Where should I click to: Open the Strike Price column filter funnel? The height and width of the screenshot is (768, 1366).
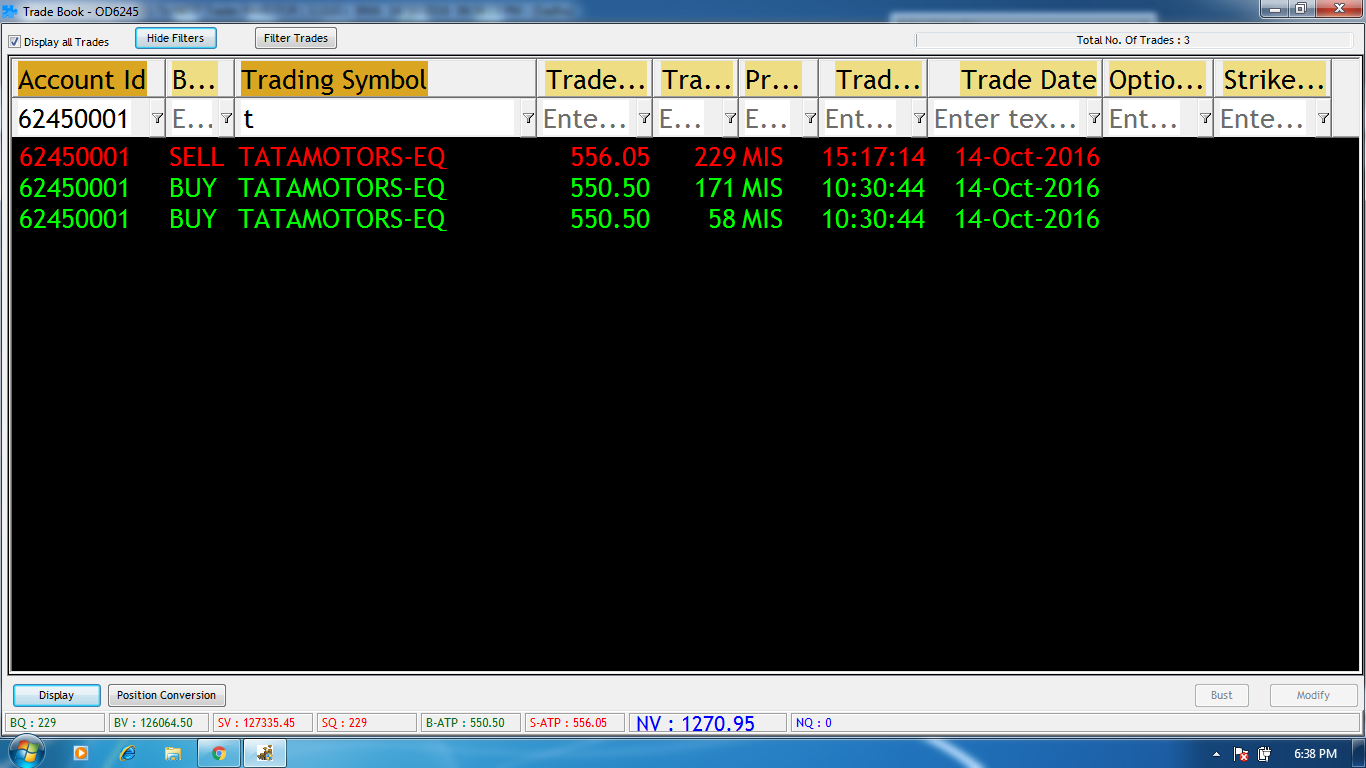pos(1323,118)
